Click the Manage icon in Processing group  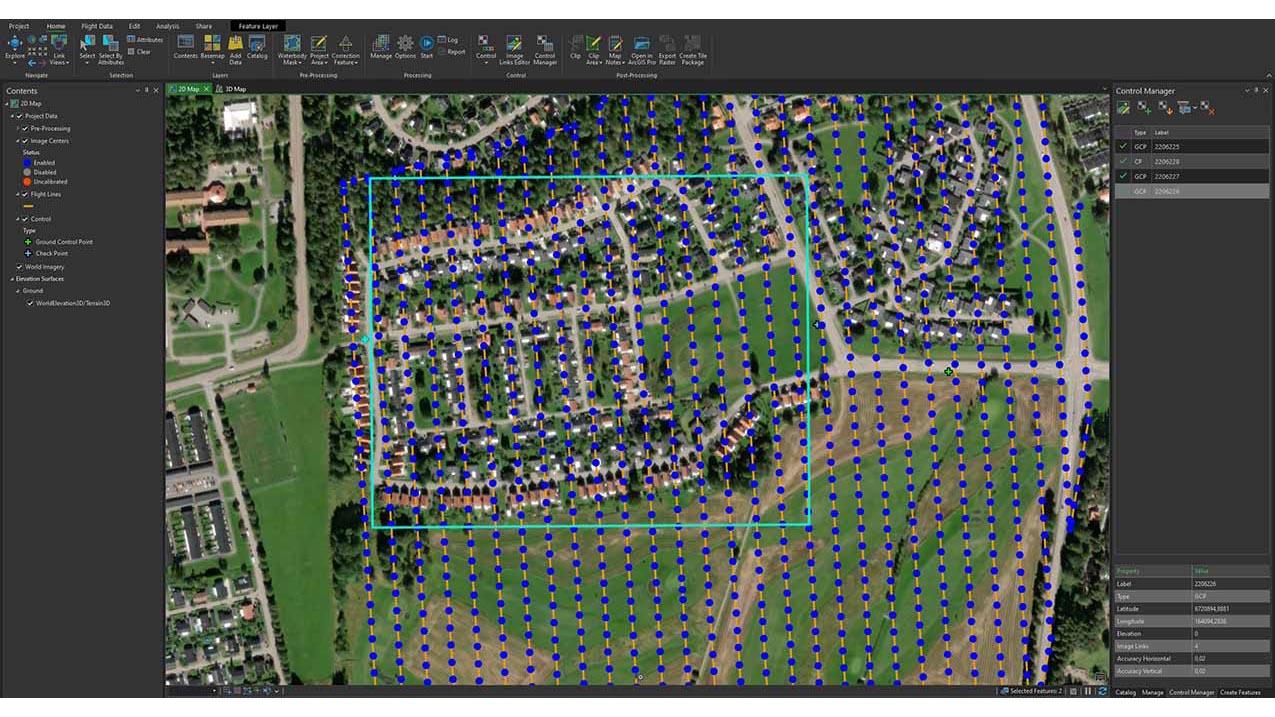[381, 45]
